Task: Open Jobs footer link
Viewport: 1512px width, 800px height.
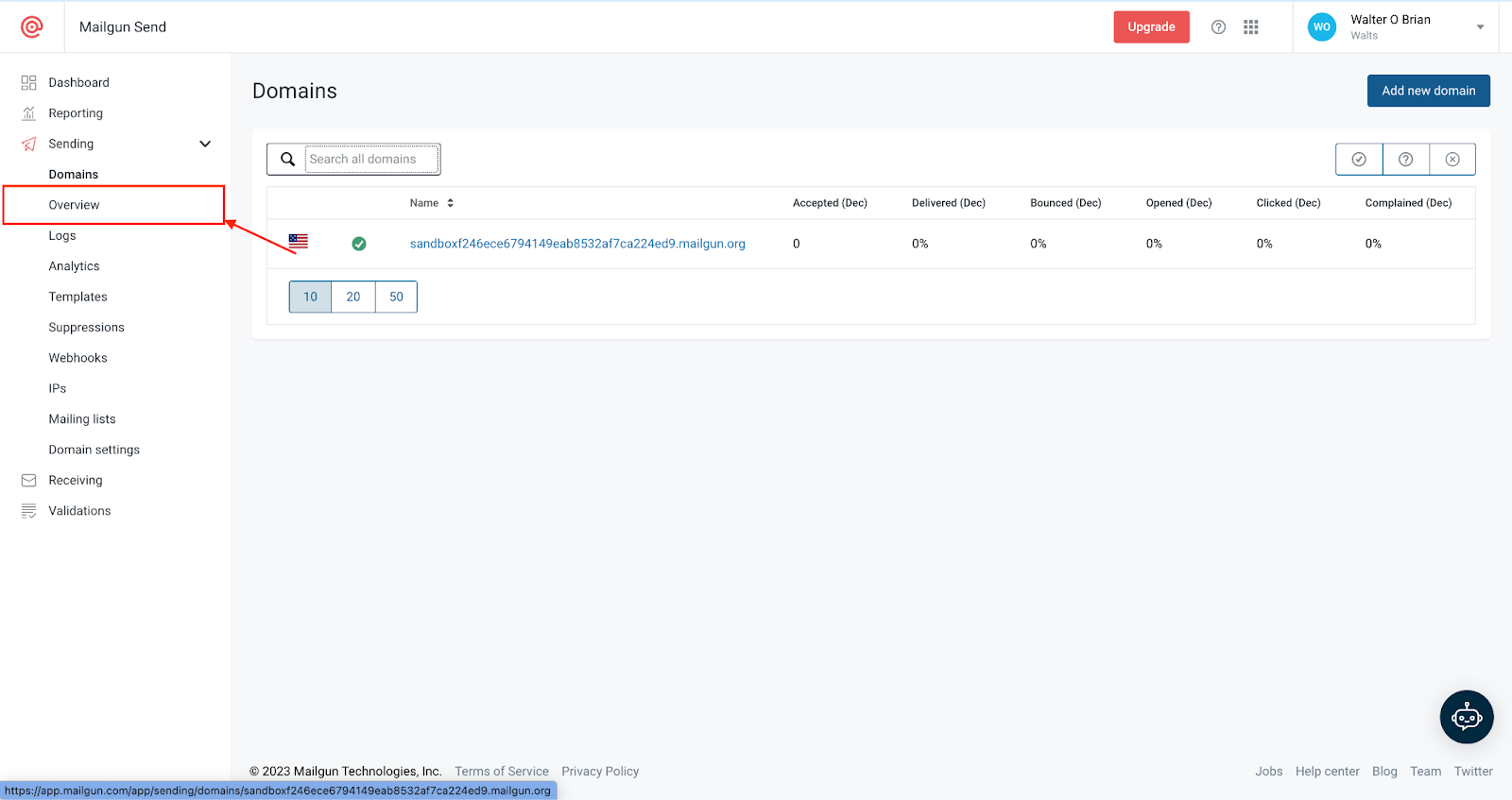Action: point(1269,772)
